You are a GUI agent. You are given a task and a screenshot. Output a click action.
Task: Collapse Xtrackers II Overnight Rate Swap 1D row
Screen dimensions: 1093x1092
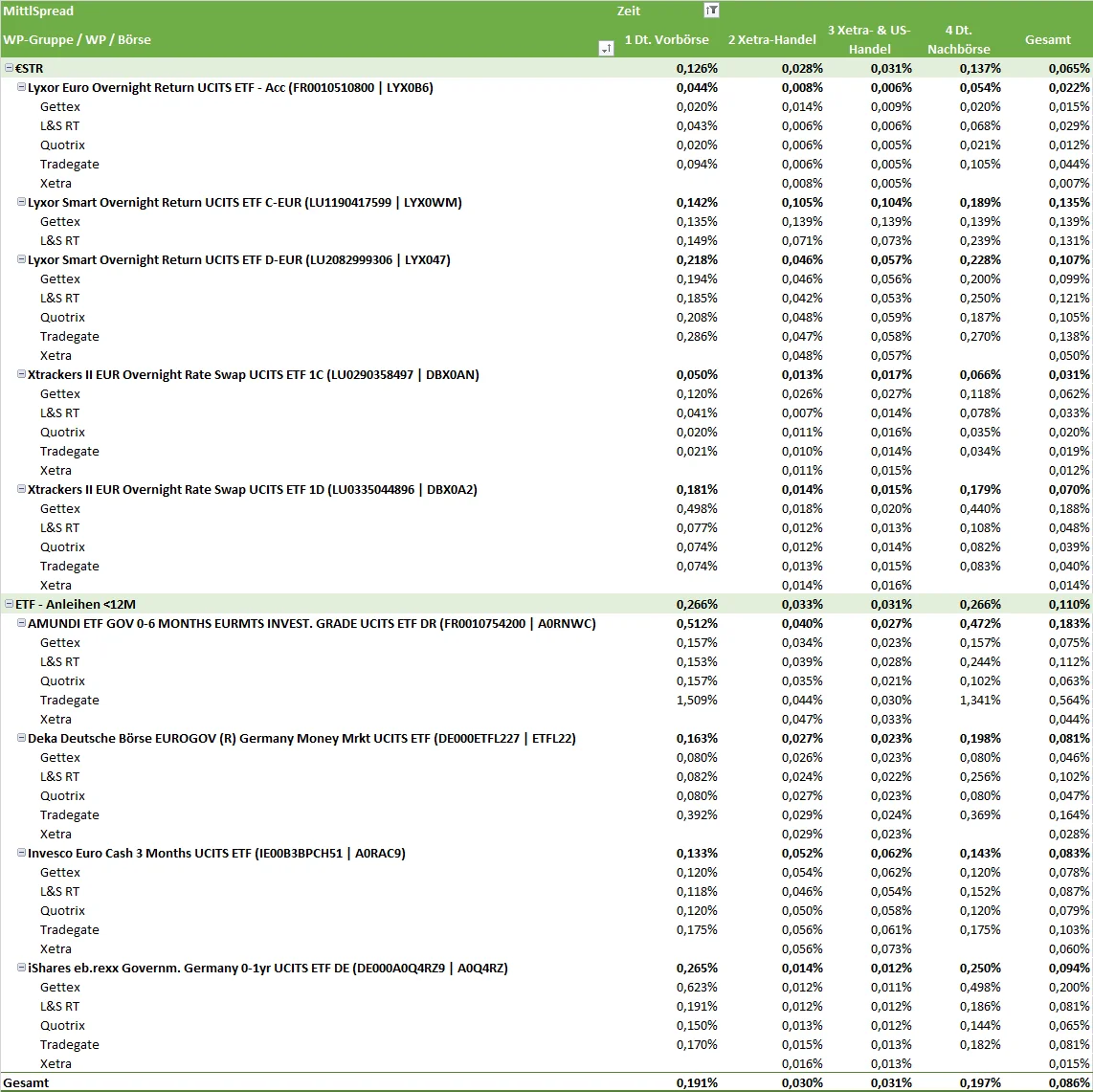[x=21, y=490]
